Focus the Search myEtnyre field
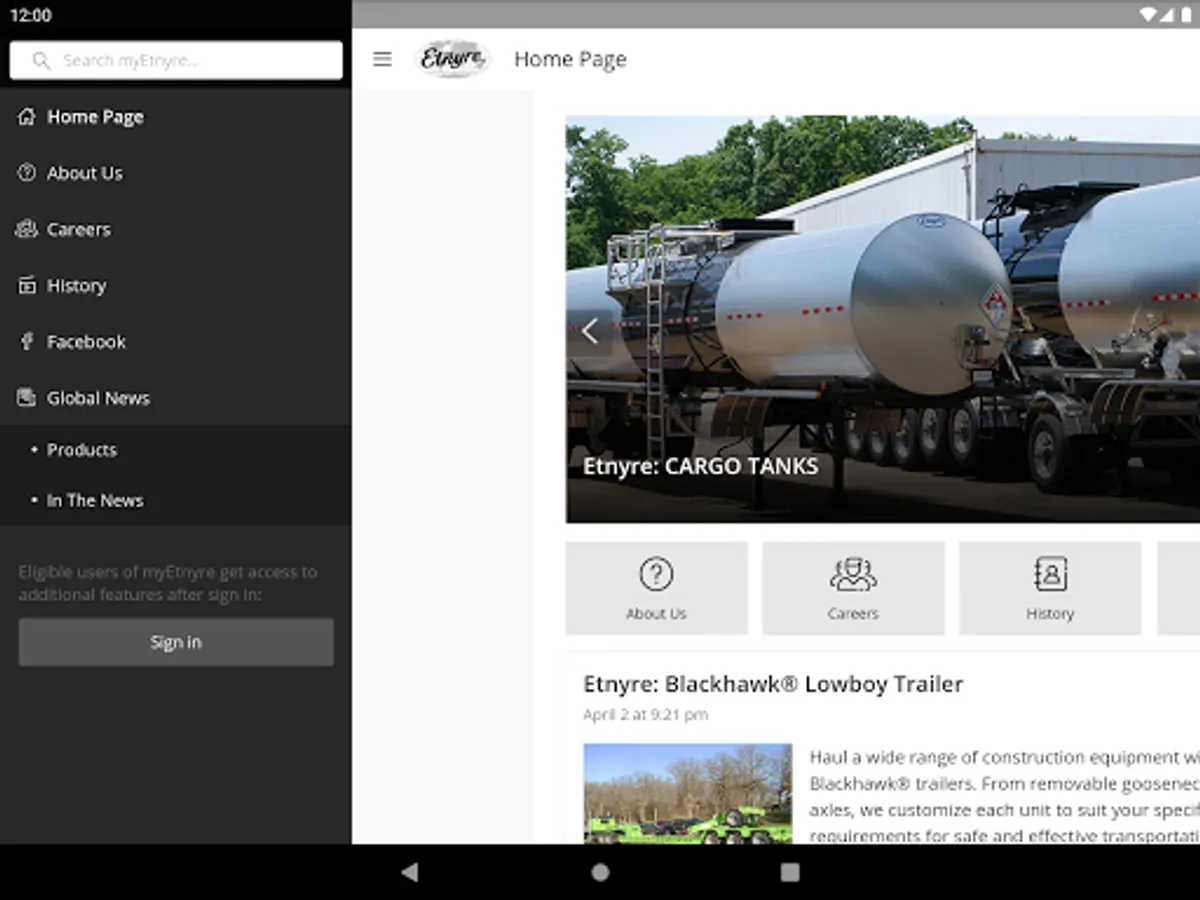1200x900 pixels. (176, 60)
